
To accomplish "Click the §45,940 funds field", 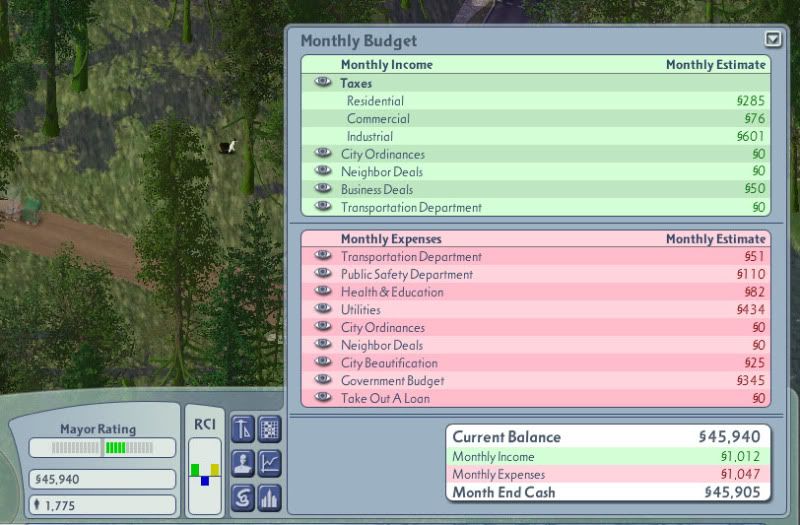I will click(103, 479).
